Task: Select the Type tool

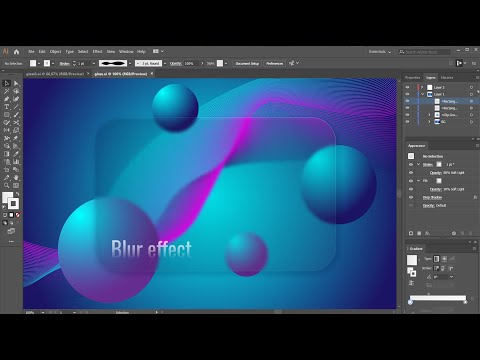Action: (x=7, y=107)
